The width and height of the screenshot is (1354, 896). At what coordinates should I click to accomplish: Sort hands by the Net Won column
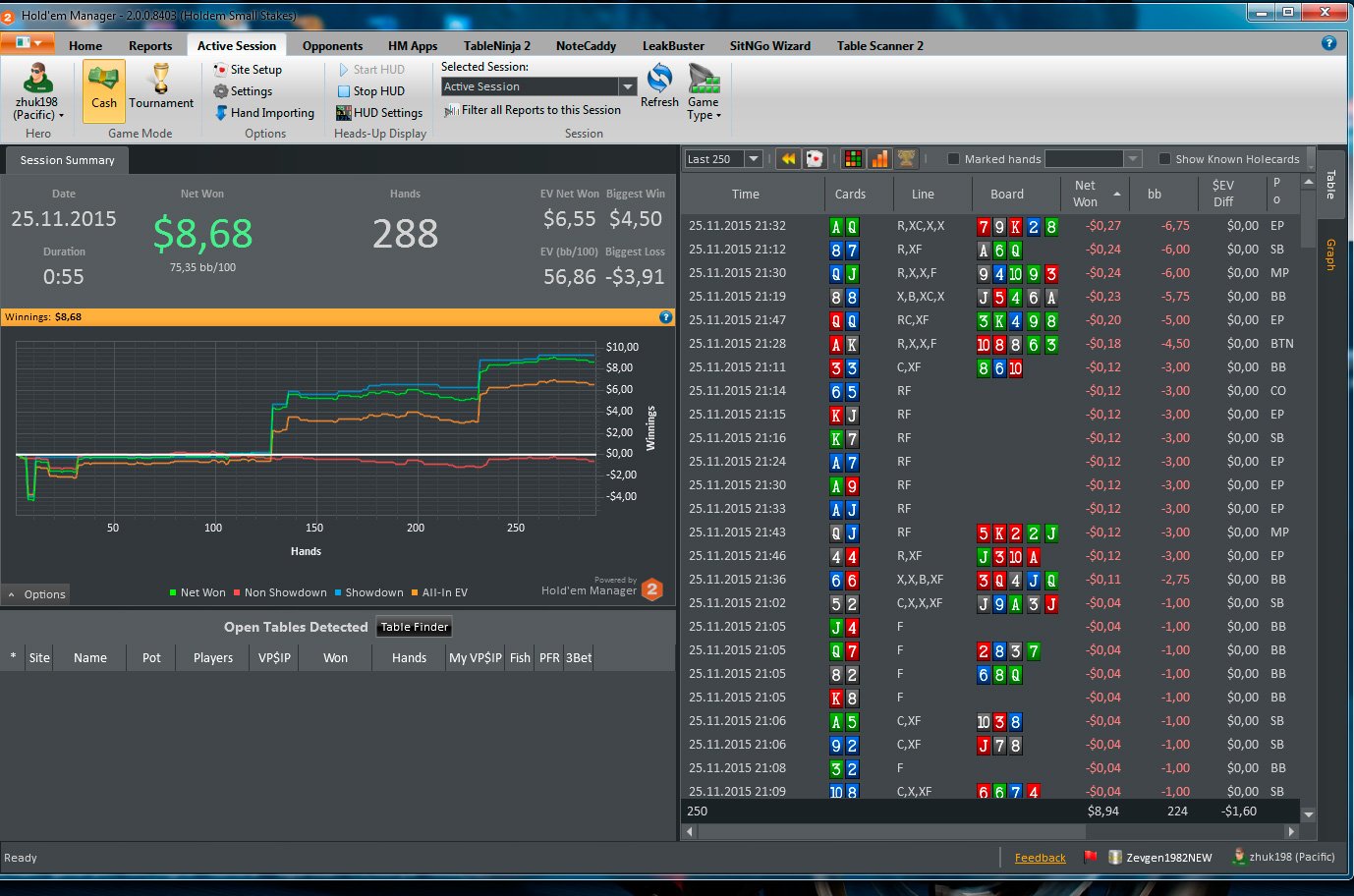1096,194
